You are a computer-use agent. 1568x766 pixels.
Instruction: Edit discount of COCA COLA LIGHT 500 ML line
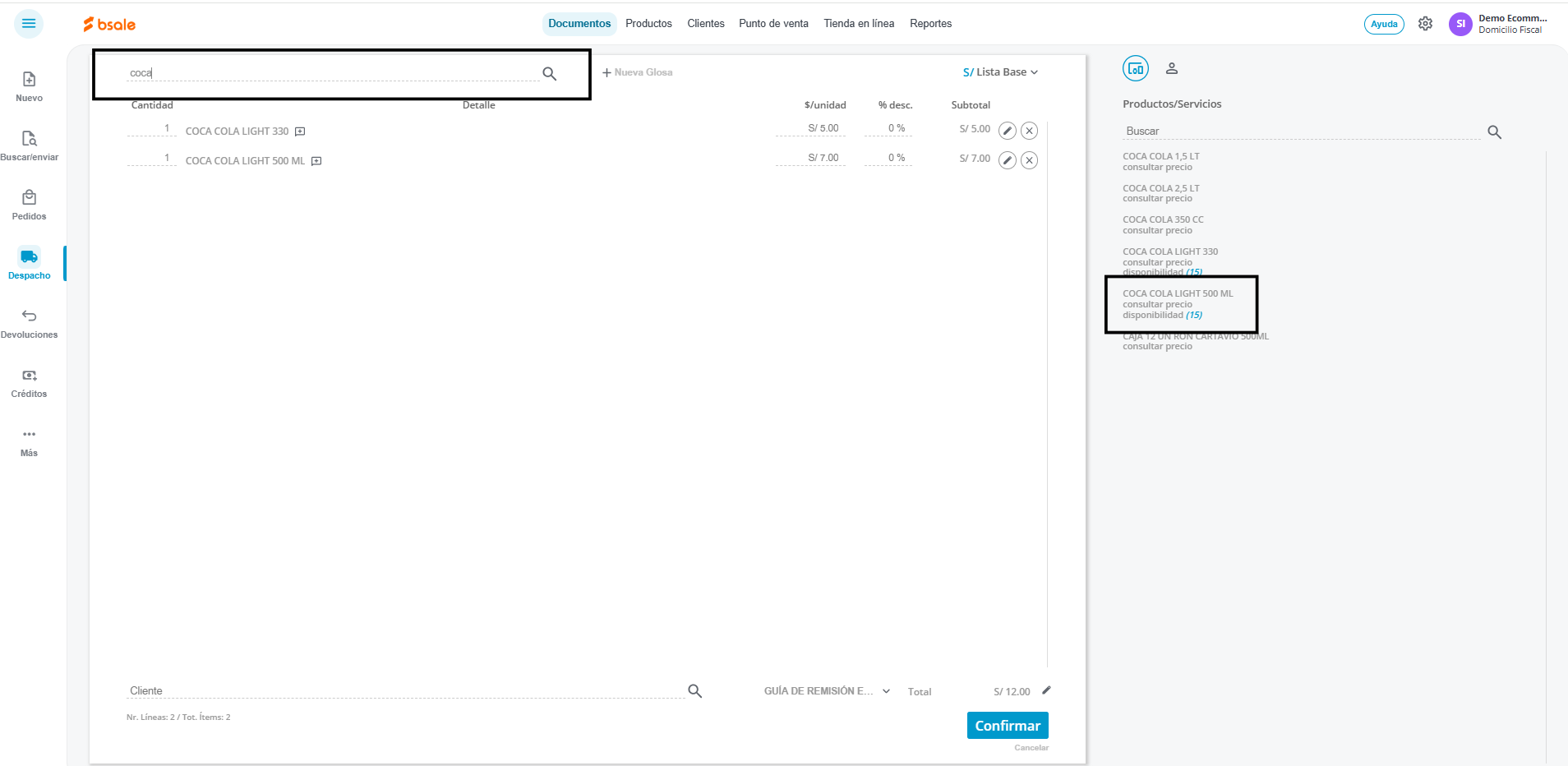click(888, 159)
